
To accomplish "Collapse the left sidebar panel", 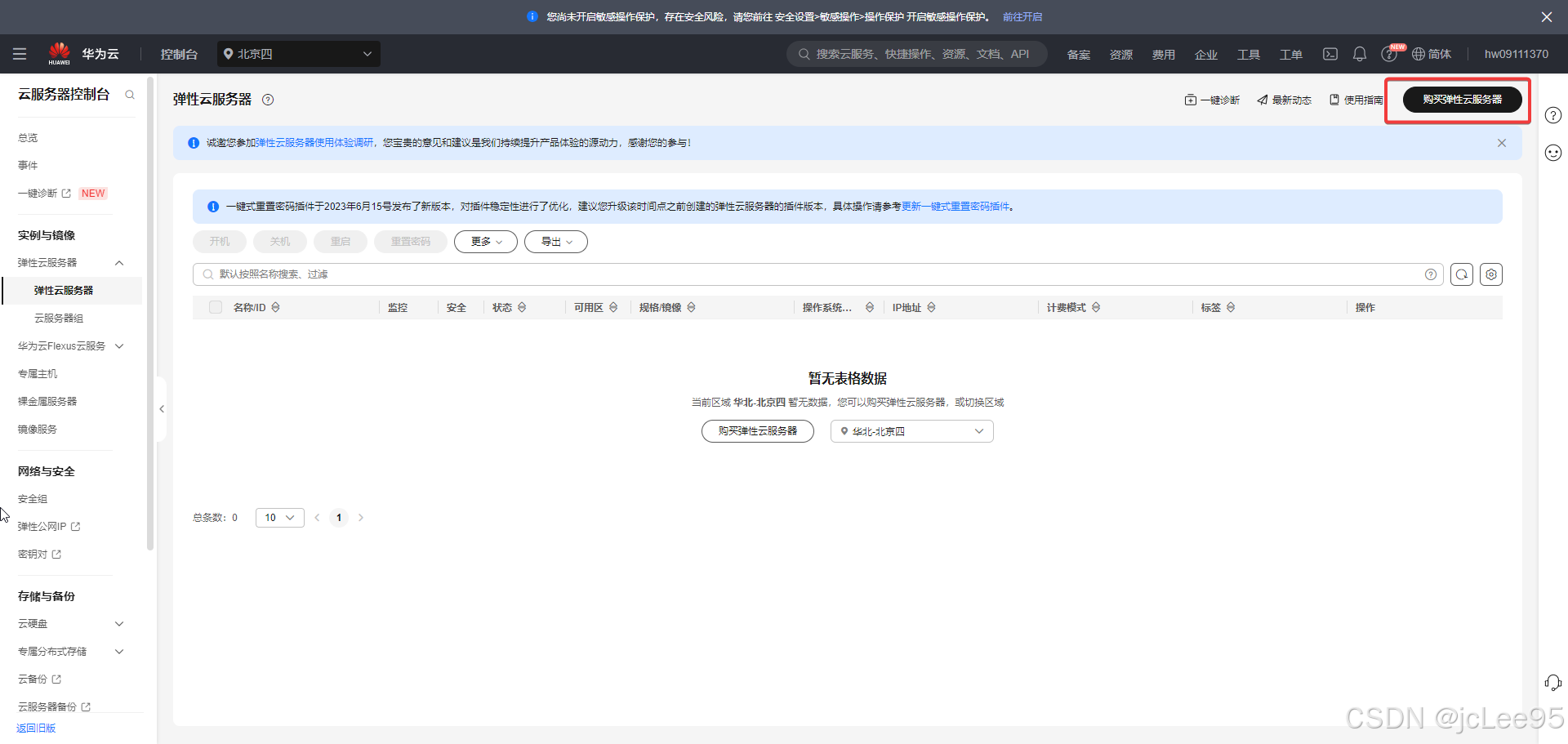I will tap(162, 409).
